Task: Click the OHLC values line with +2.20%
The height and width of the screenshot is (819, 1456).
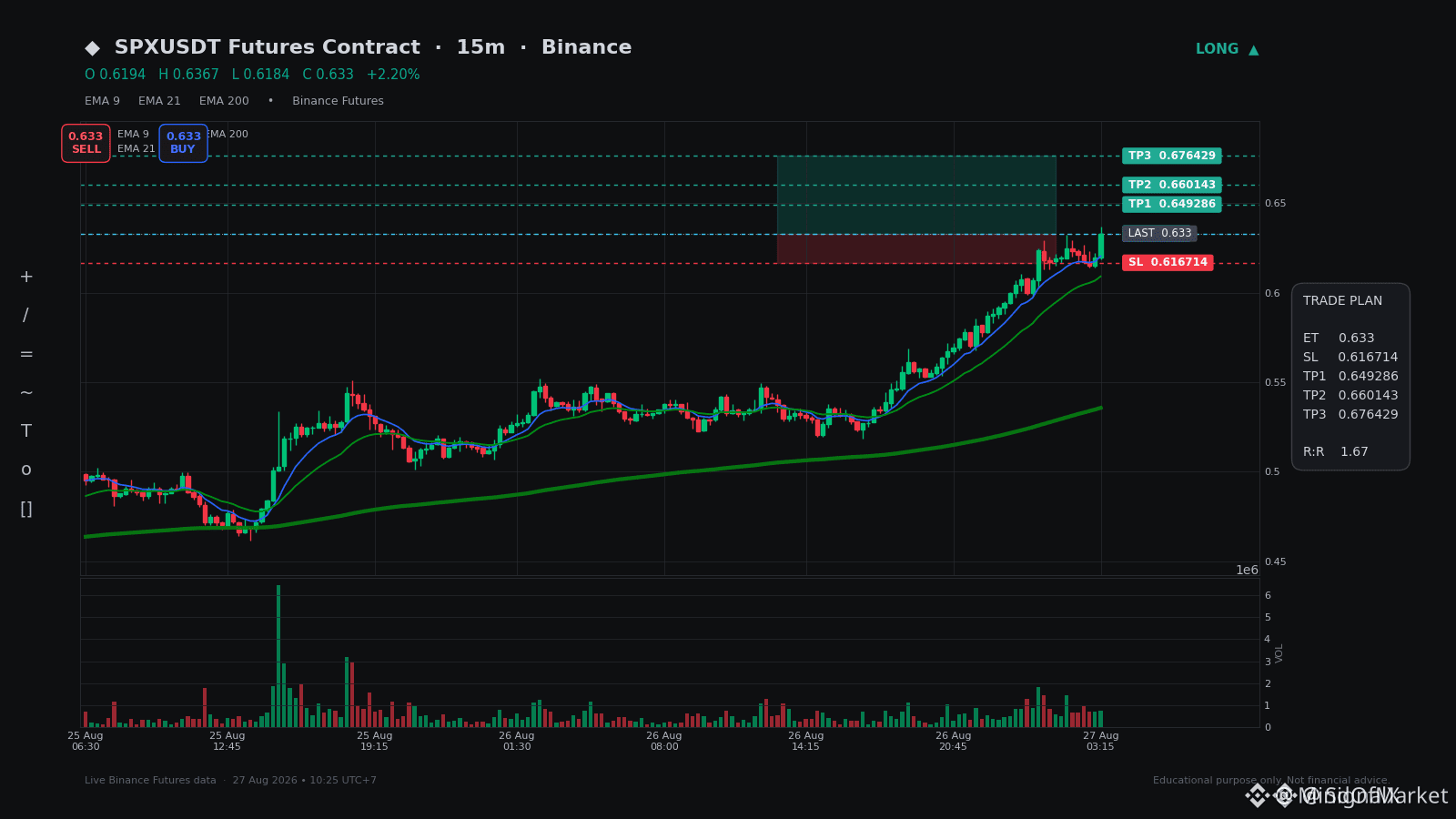Action: 252,75
